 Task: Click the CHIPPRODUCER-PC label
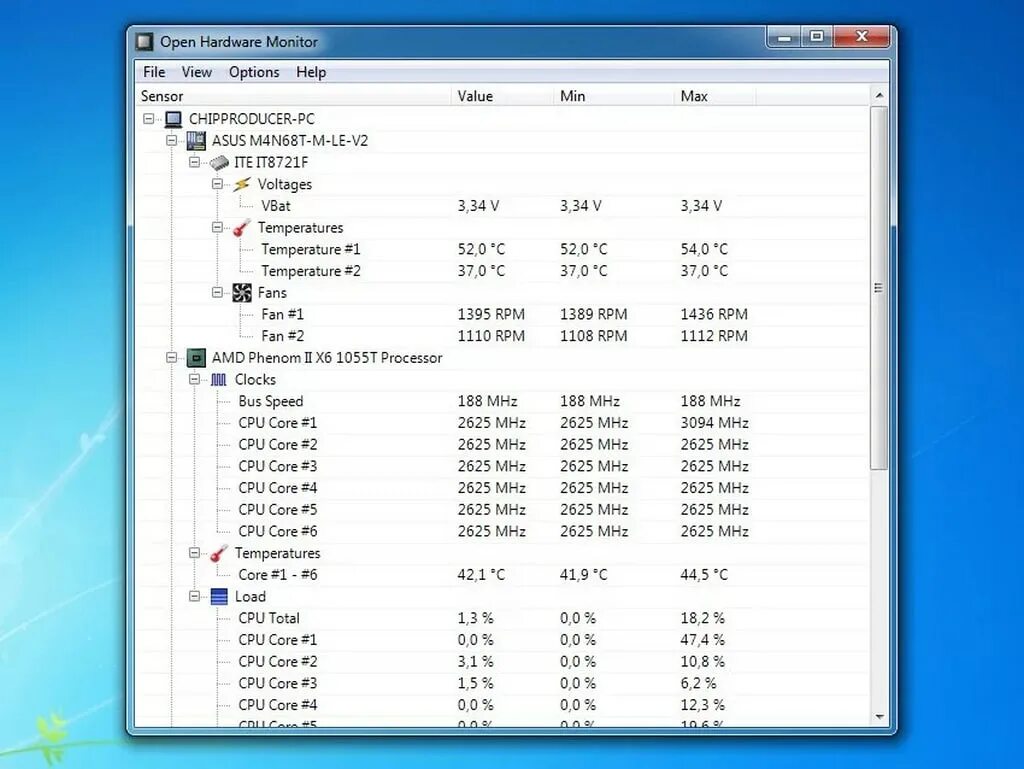(x=251, y=119)
